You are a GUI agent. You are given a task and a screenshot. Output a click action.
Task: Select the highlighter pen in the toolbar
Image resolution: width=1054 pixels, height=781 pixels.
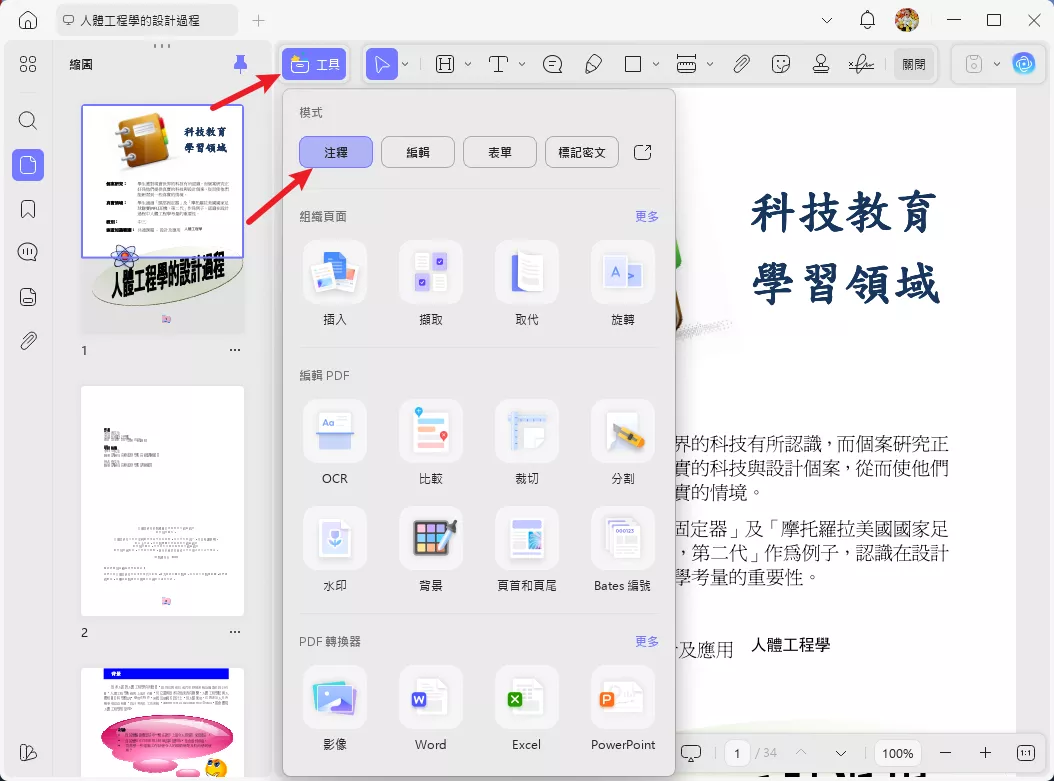coord(594,63)
